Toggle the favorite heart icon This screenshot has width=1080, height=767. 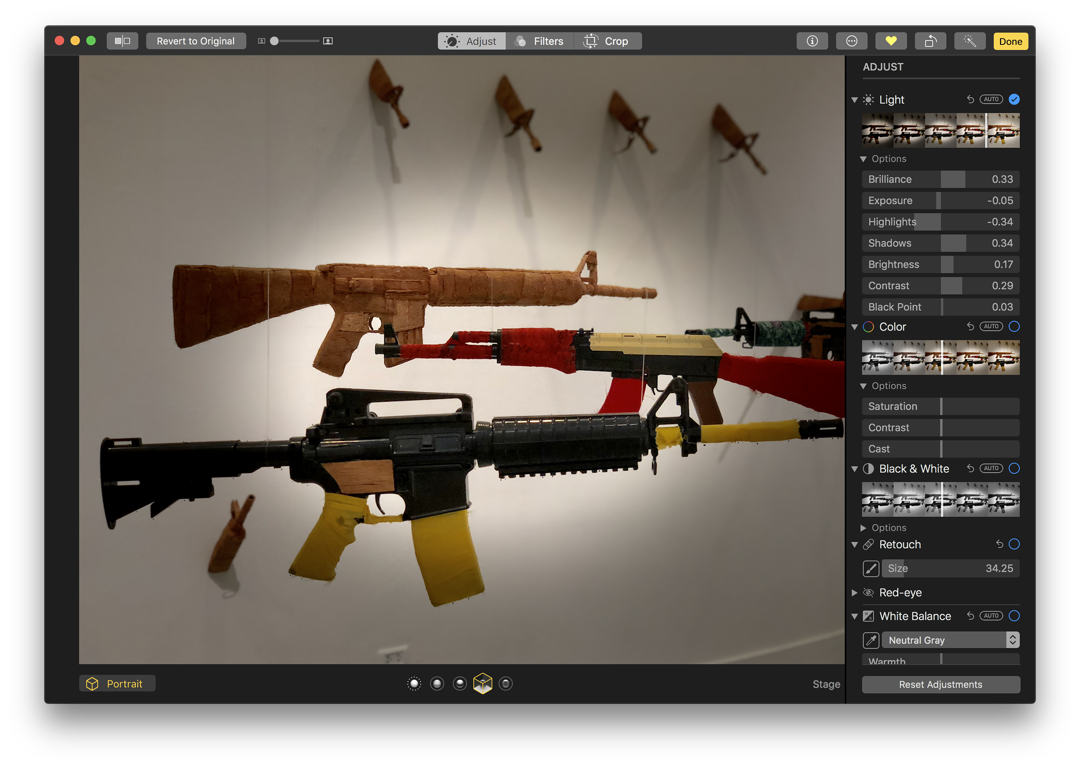[x=891, y=41]
